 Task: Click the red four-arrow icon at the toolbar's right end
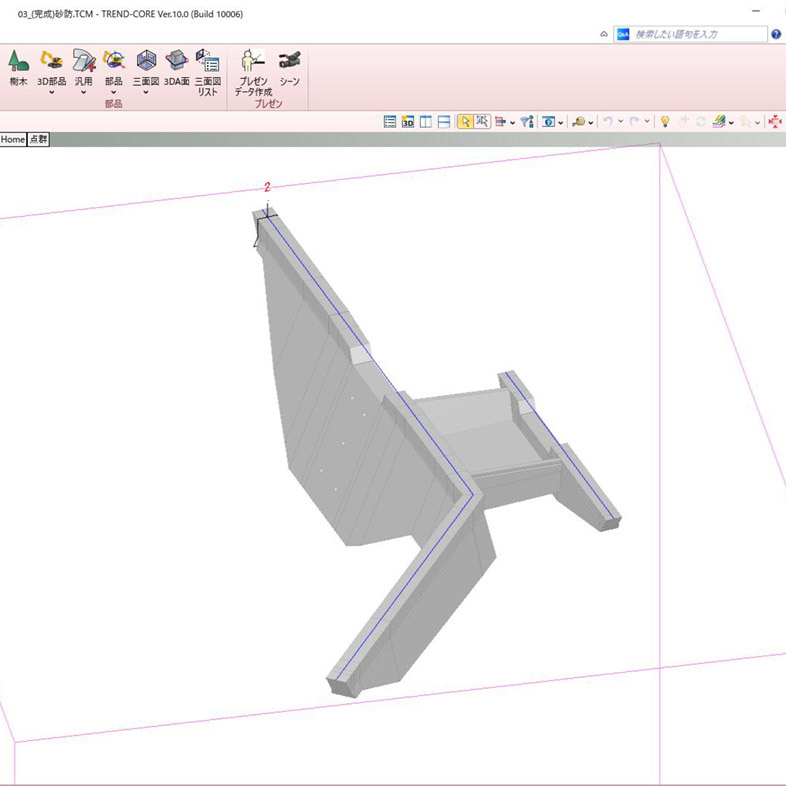click(x=775, y=122)
